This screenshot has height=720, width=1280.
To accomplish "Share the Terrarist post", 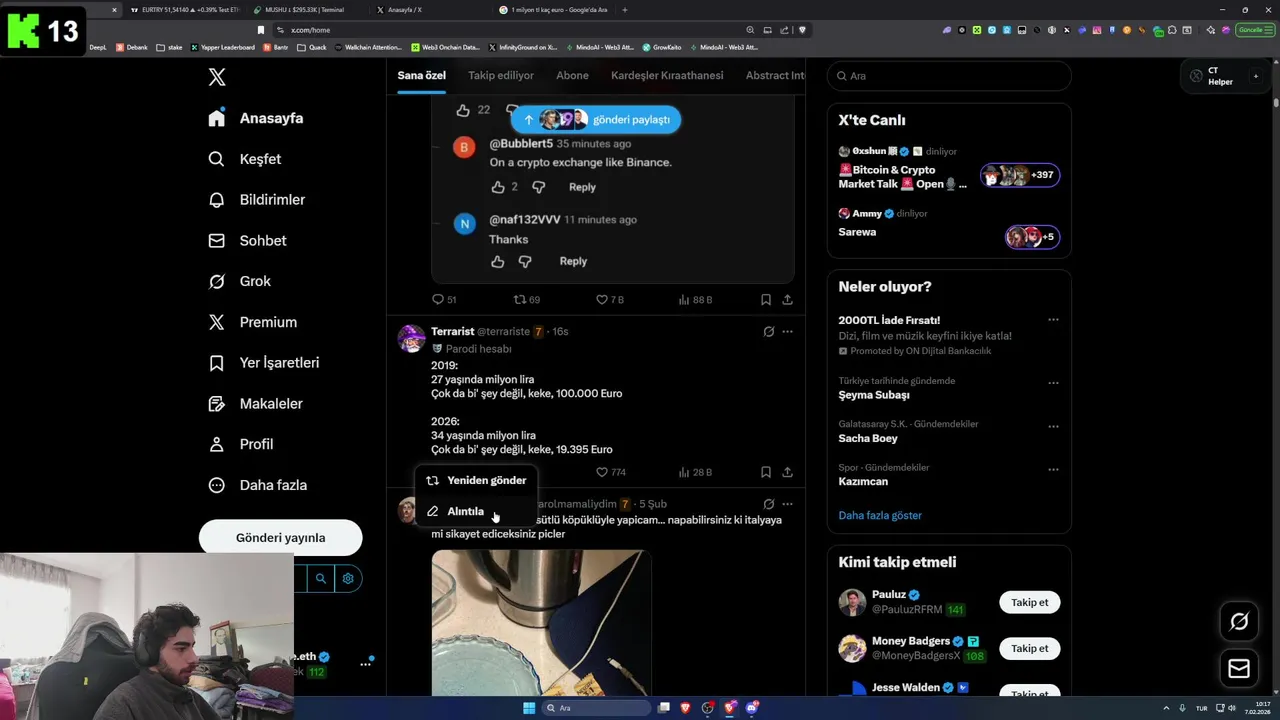I will click(788, 472).
